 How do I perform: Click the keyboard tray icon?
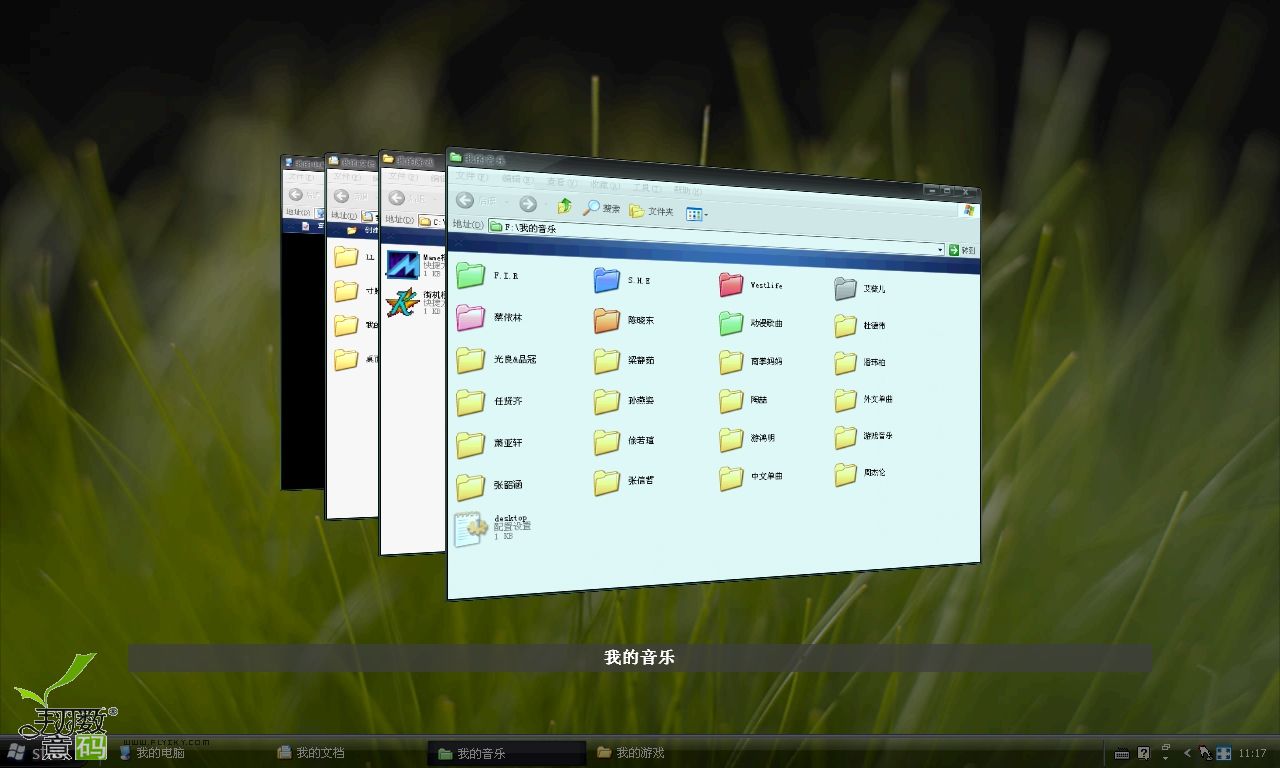click(1122, 754)
